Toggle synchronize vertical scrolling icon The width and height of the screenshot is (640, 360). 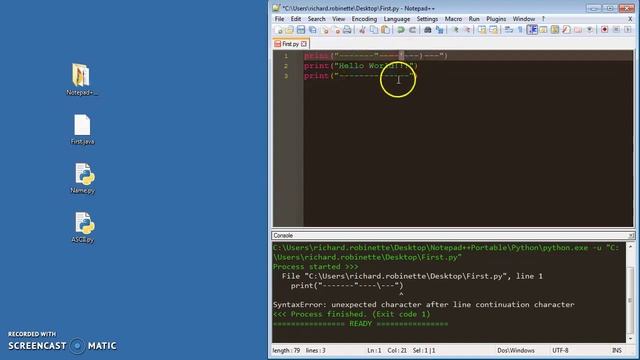(482, 30)
